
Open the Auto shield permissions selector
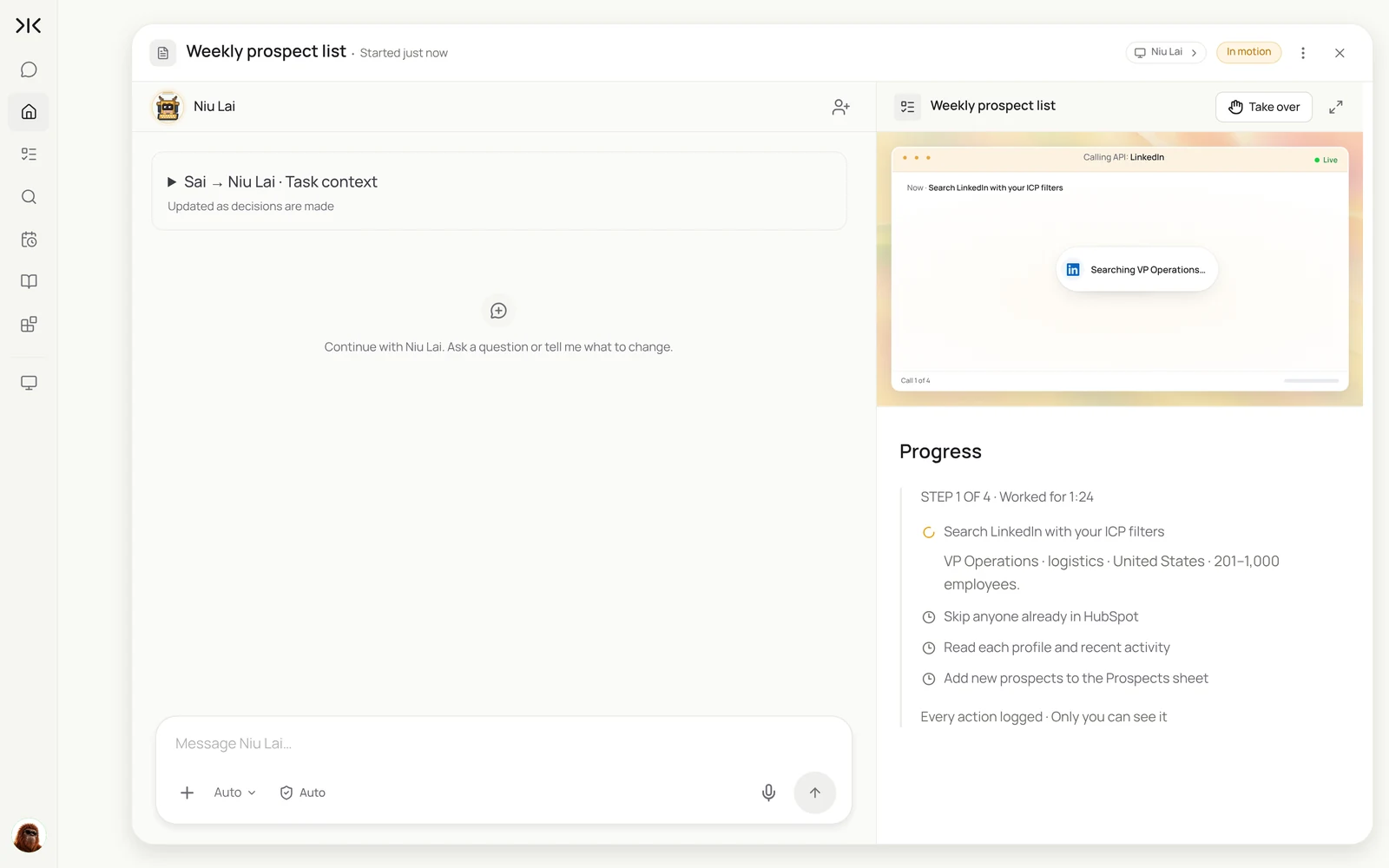coord(302,792)
